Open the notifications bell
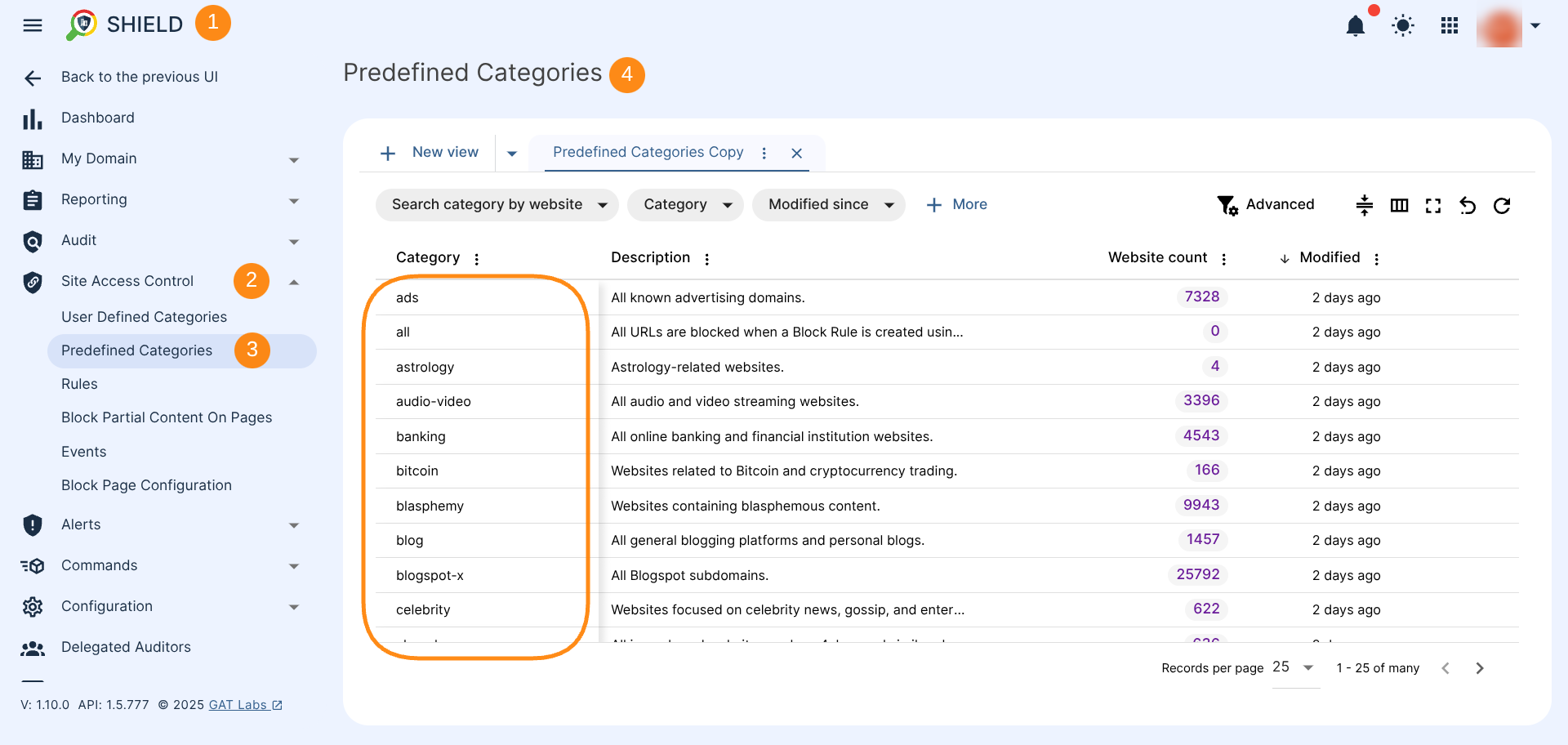 [x=1356, y=26]
